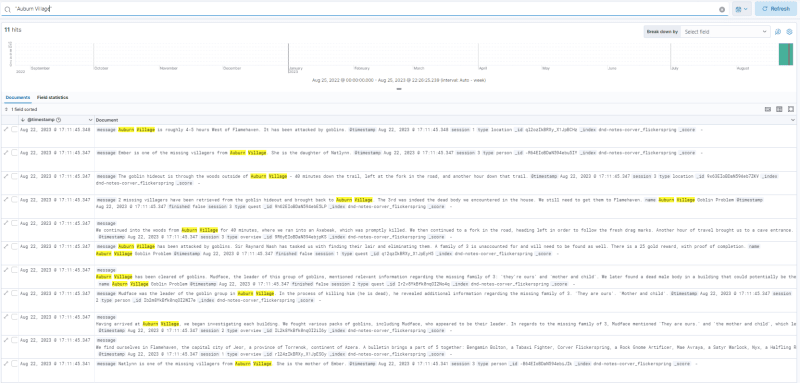800x383 pixels.
Task: Expand the 'Auburn Village is roughly 4-5 hours' document
Action: tap(6, 130)
